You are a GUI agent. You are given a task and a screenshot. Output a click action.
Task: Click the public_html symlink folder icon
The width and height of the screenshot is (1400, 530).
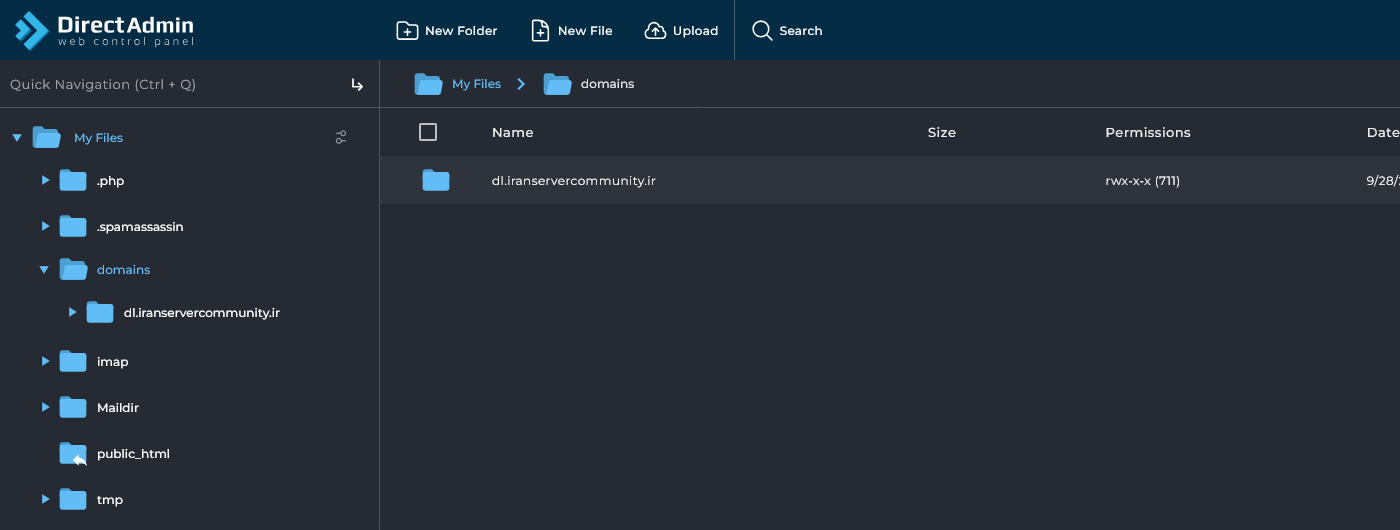[x=73, y=454]
